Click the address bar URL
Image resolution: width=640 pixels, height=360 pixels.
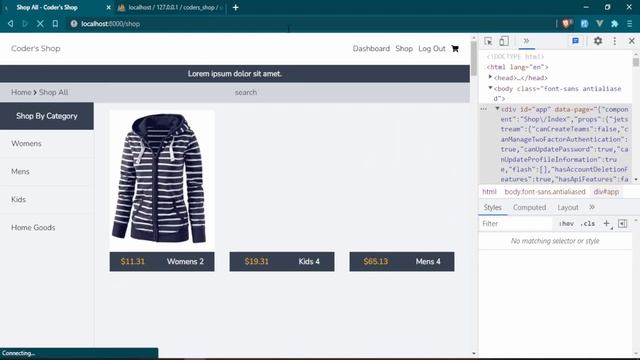coord(110,24)
